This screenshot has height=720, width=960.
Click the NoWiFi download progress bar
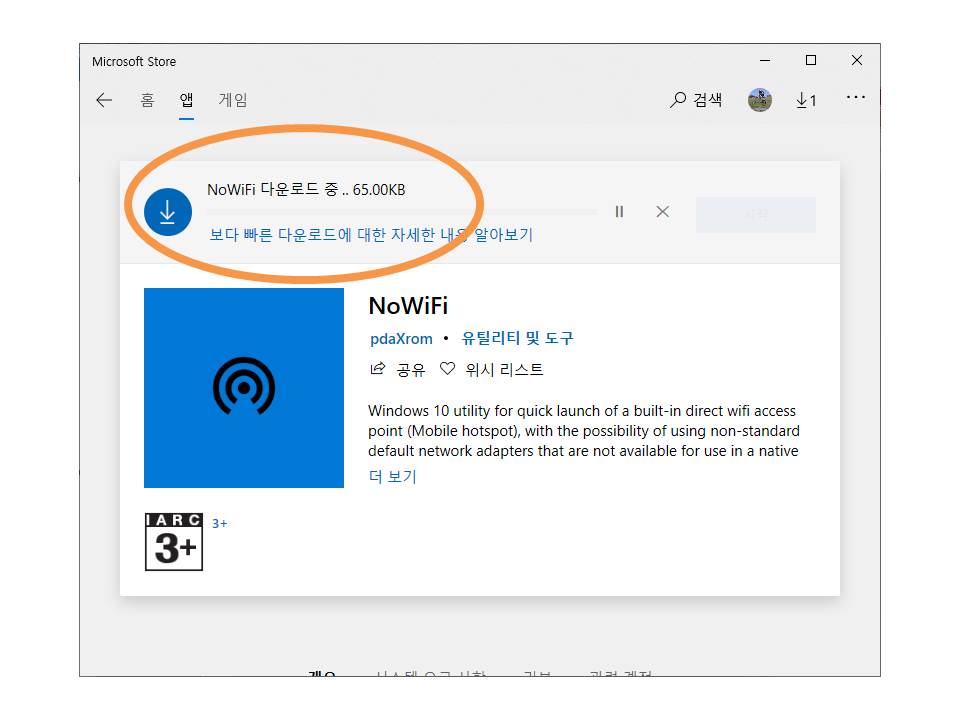[x=402, y=212]
